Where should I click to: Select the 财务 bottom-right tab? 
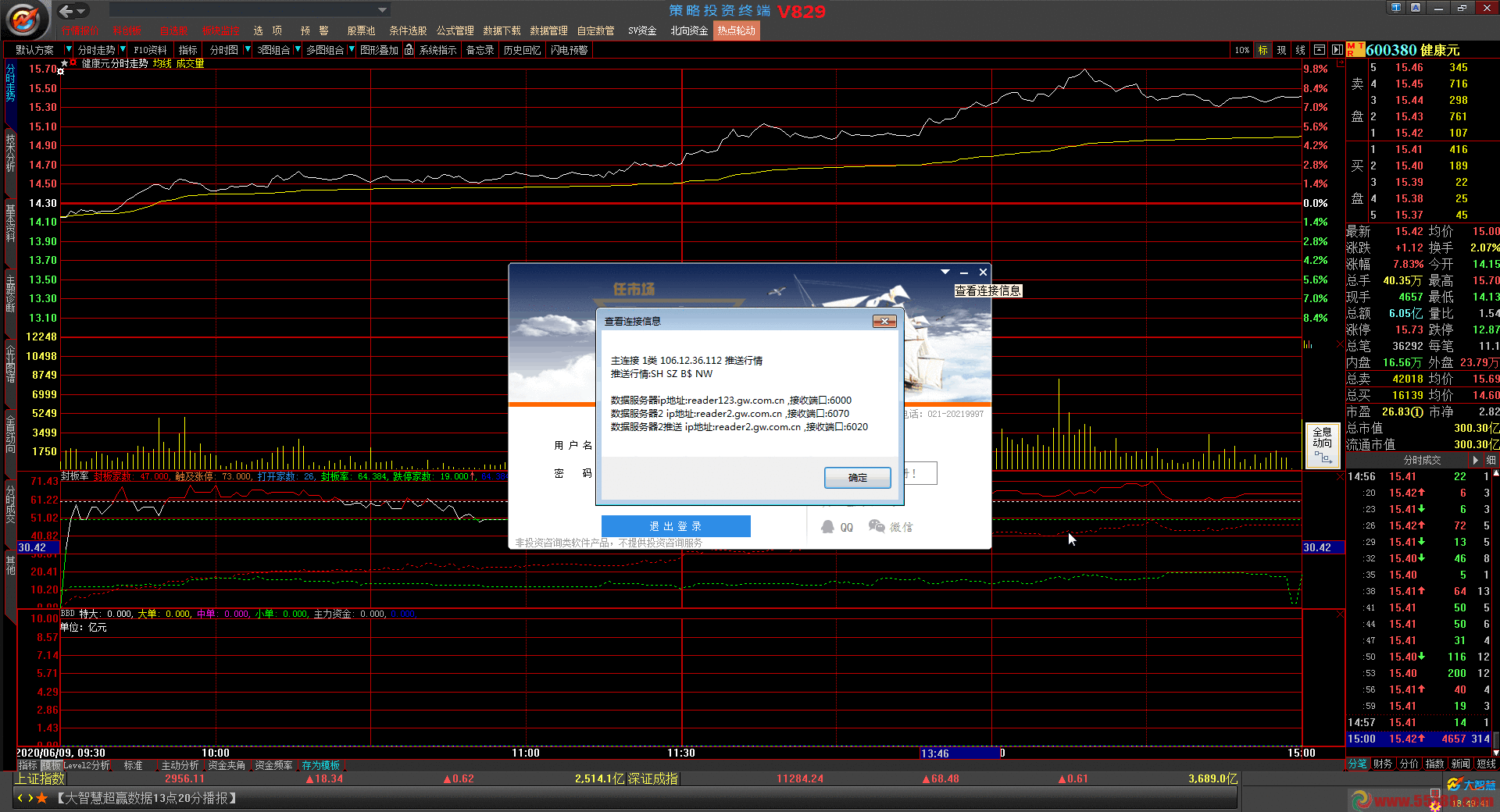pos(1383,764)
